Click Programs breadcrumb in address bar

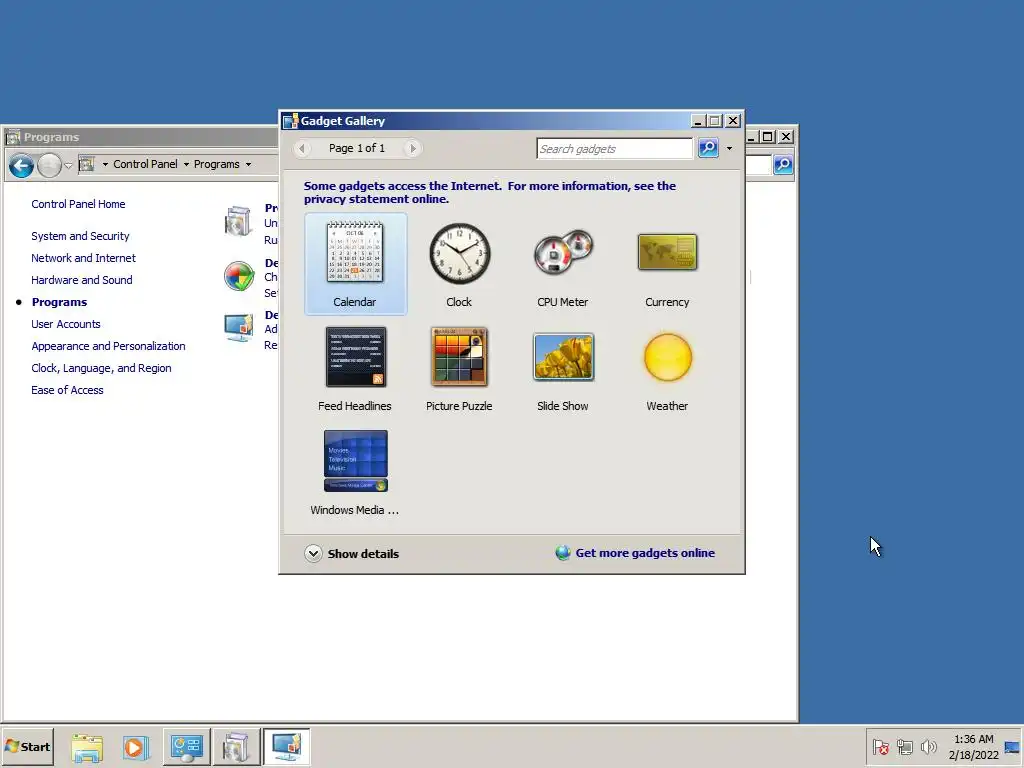click(x=216, y=164)
